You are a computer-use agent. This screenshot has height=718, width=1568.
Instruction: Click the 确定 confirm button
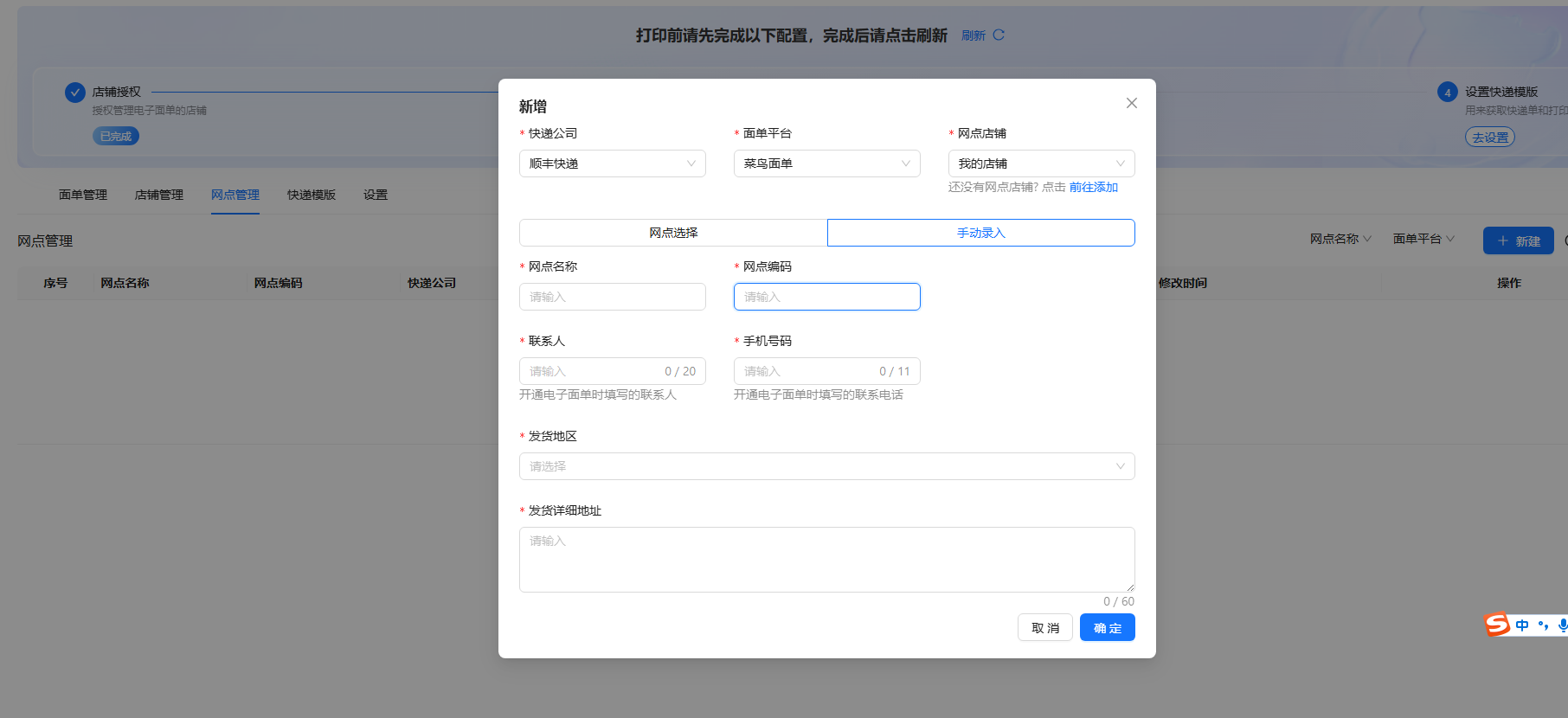click(1107, 628)
